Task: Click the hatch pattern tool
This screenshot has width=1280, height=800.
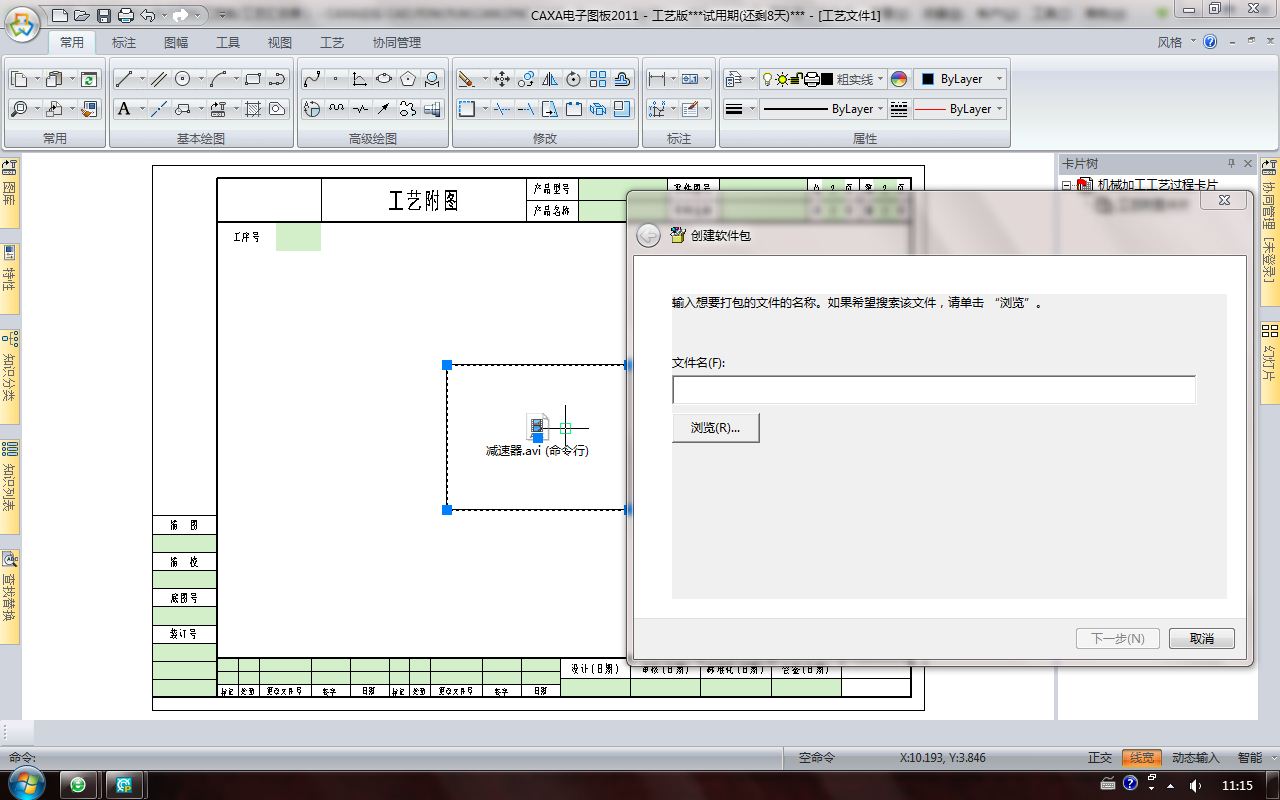Action: pyautogui.click(x=253, y=109)
